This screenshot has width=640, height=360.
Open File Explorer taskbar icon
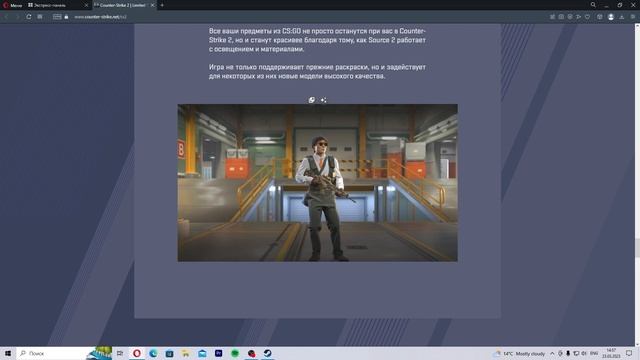(186, 353)
